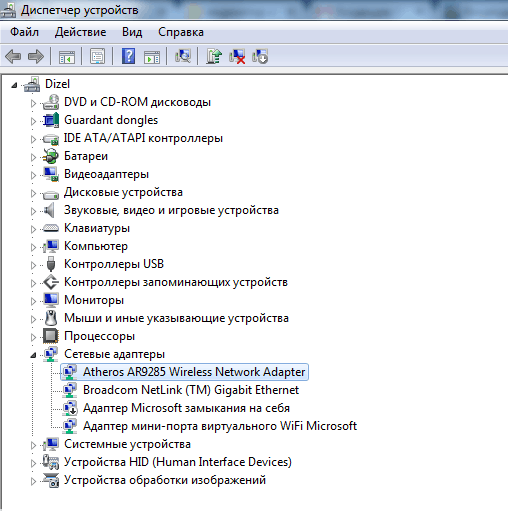Select Адаптер Microsoft замыкания на себя
508x511 pixels.
186,408
